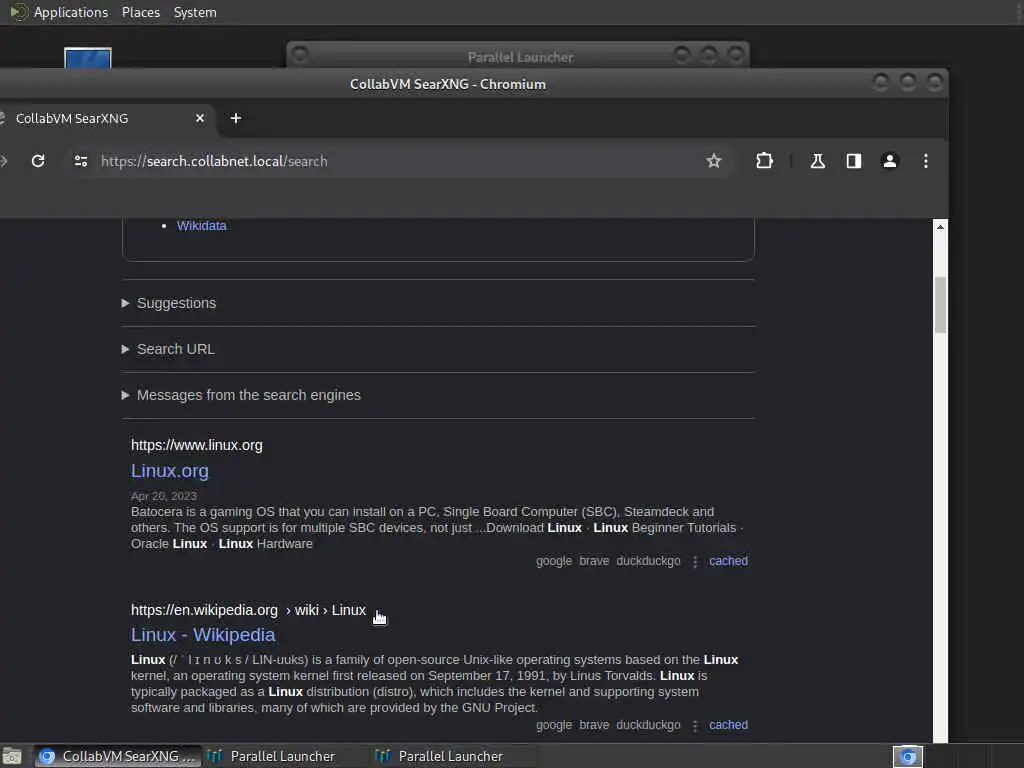This screenshot has width=1024, height=768.
Task: Close the CollabVM SearXNG tab
Action: pos(200,118)
